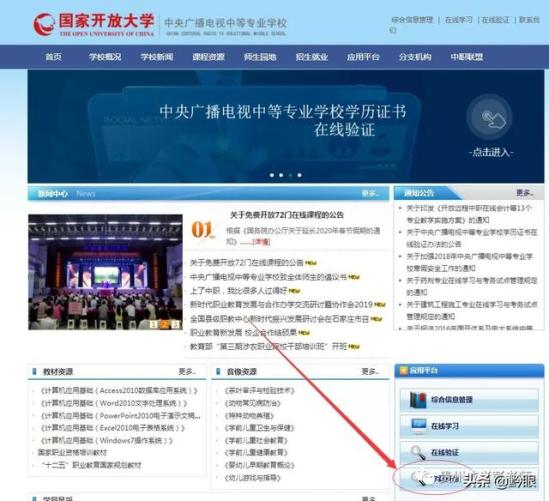Select the last banner carousel dot

(x=299, y=175)
